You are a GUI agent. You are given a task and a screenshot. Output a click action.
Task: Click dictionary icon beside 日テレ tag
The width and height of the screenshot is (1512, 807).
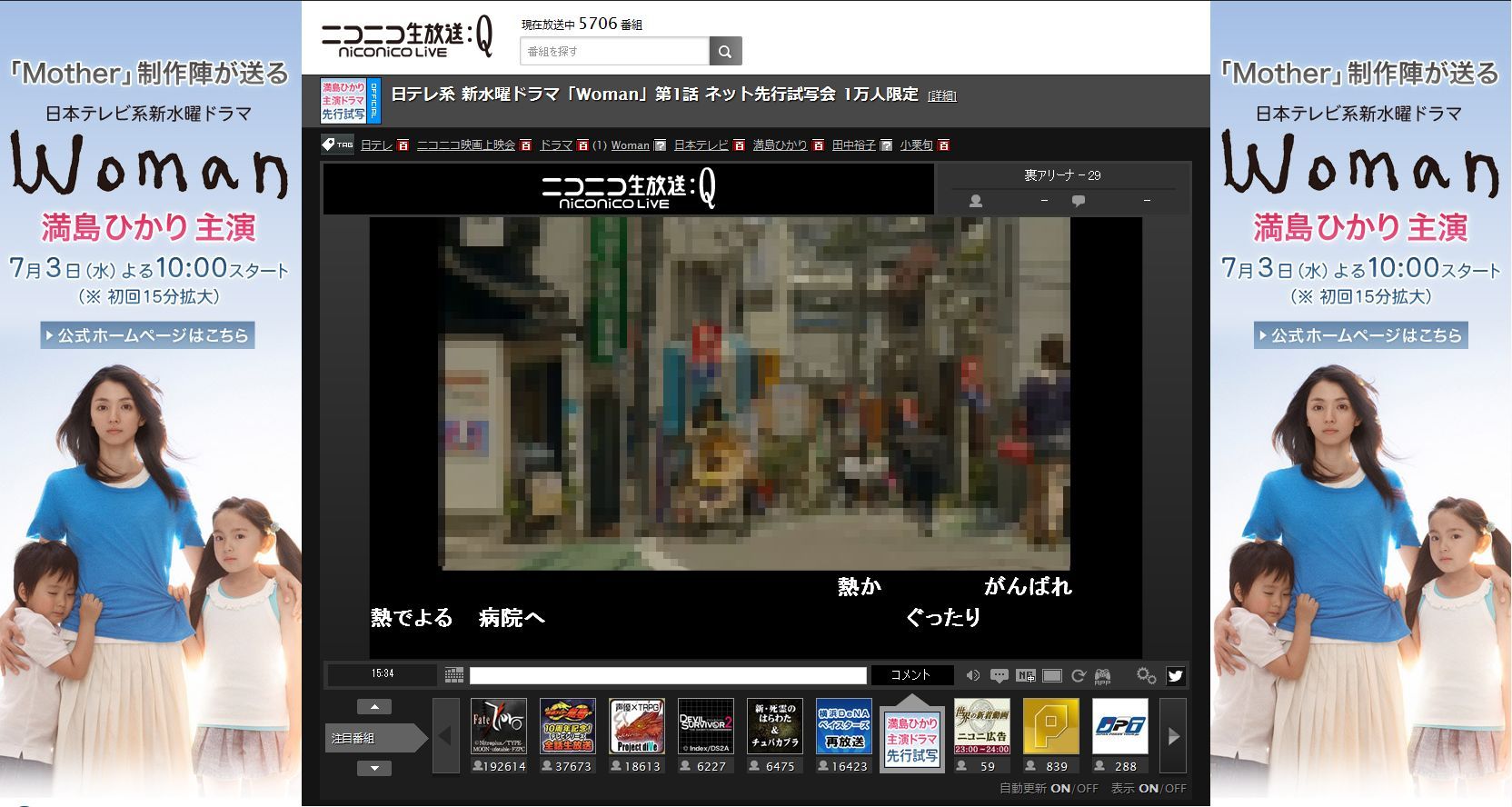tap(403, 145)
